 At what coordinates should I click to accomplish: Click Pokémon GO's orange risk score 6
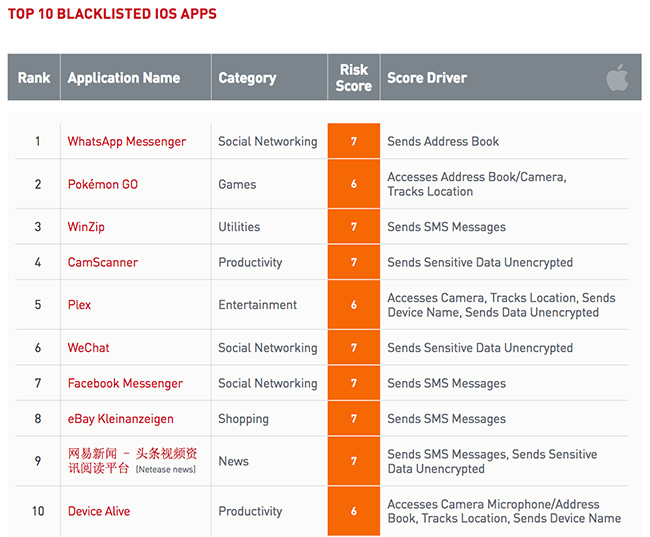tap(353, 184)
